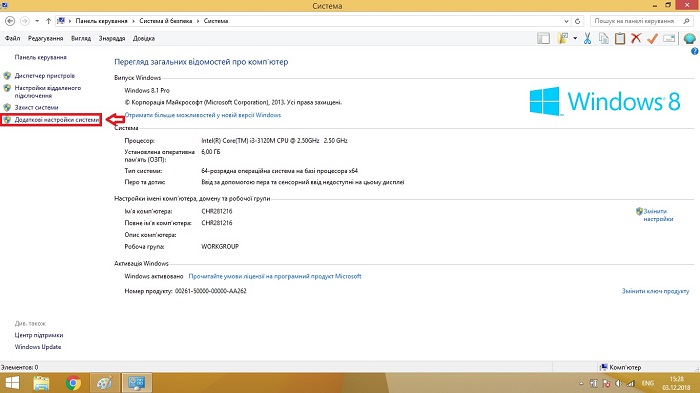This screenshot has width=700, height=393.
Task: Click the search magnifier icon
Action: (686, 21)
